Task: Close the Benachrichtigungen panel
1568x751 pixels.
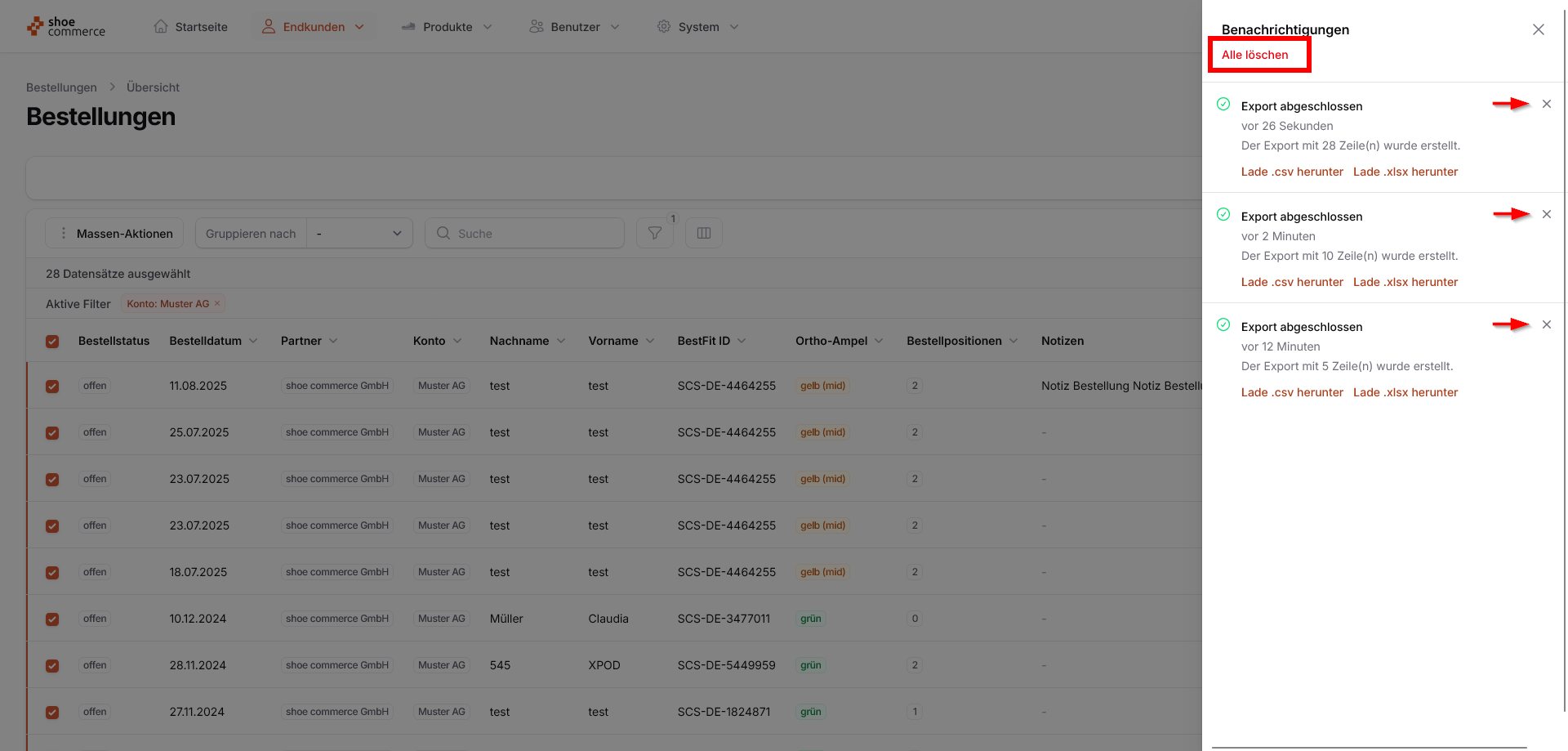Action: (x=1538, y=30)
